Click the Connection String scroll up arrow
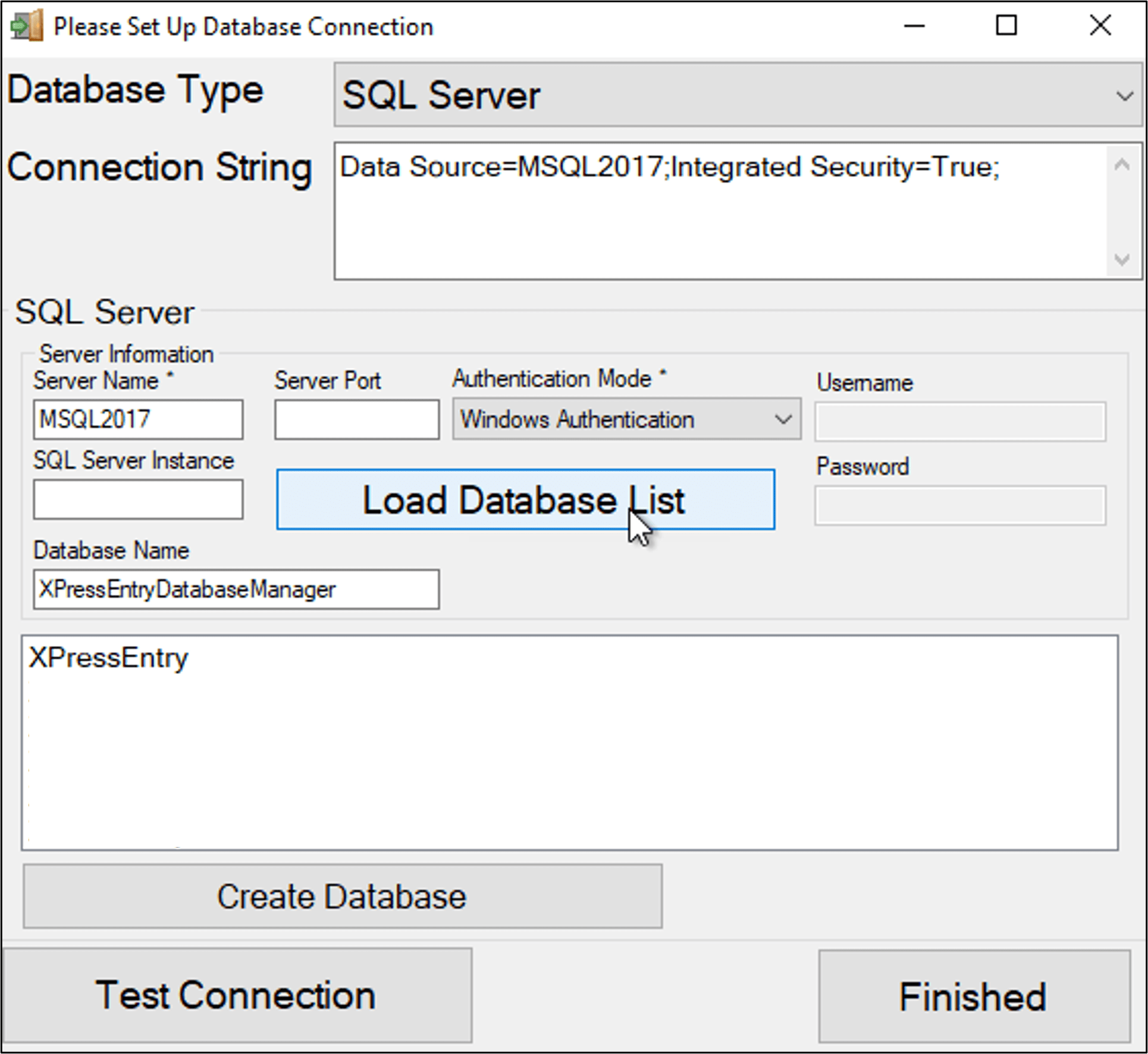Screen dimensions: 1148x1054 click(x=1122, y=165)
